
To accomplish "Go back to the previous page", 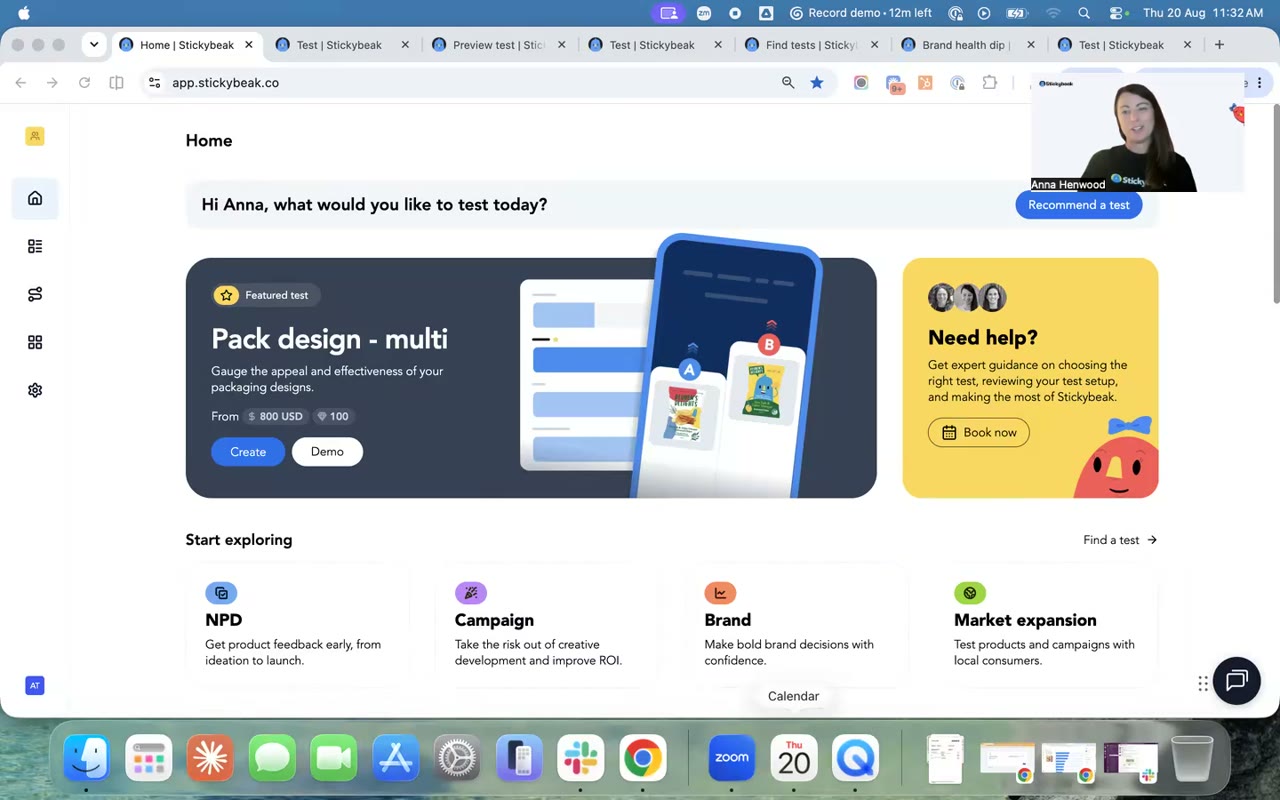I will point(21,83).
